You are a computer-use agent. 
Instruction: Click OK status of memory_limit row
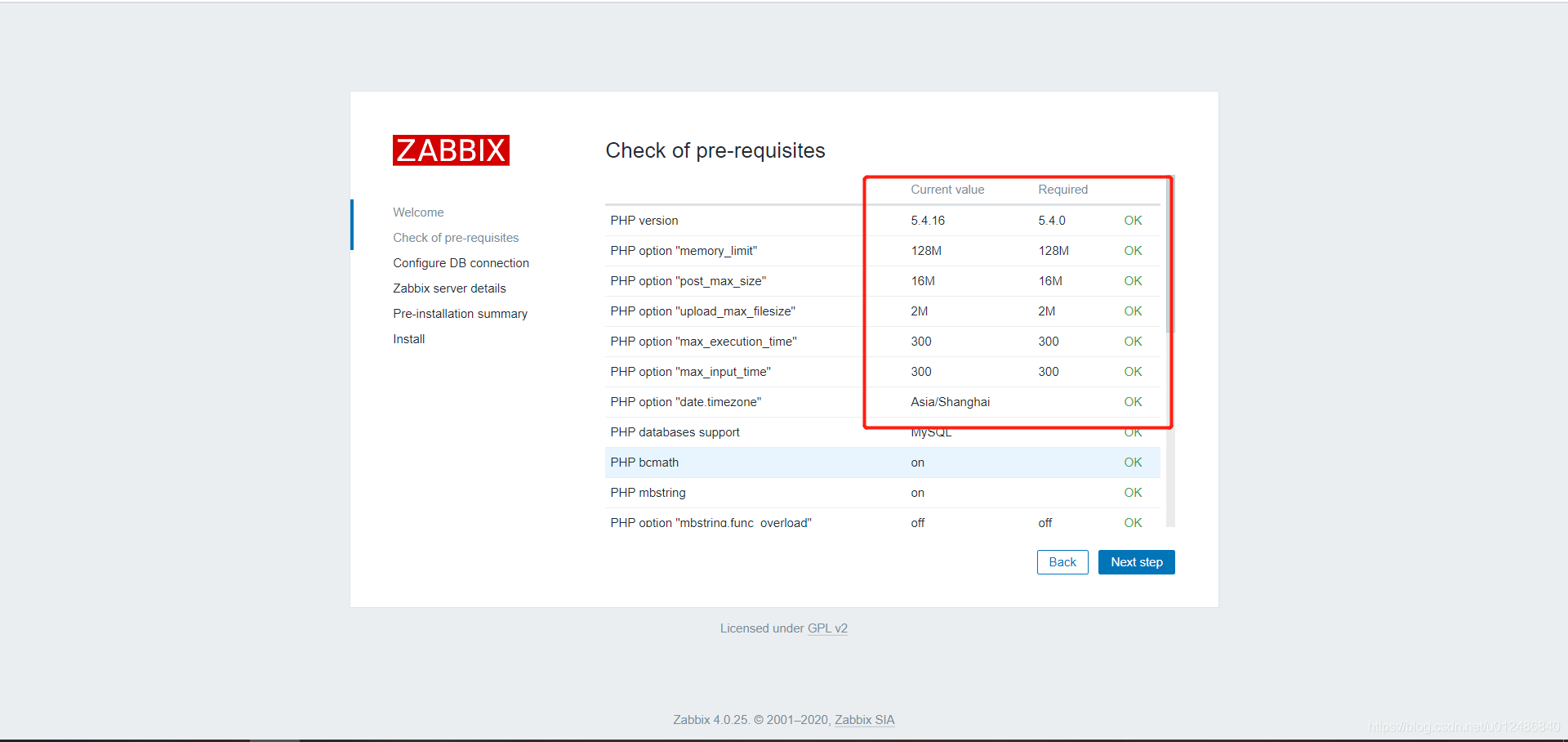pyautogui.click(x=1133, y=251)
